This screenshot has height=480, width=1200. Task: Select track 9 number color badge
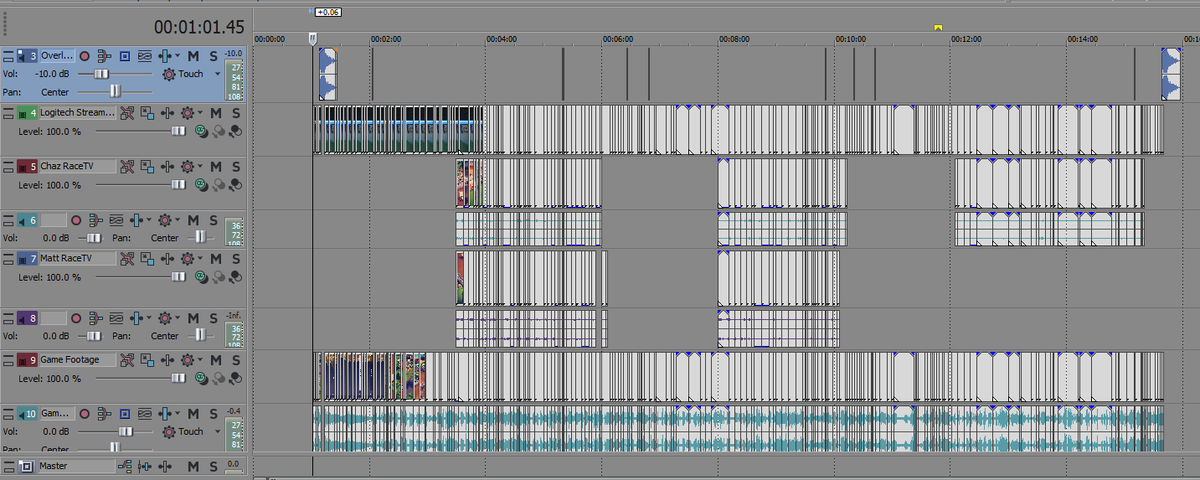(x=29, y=360)
